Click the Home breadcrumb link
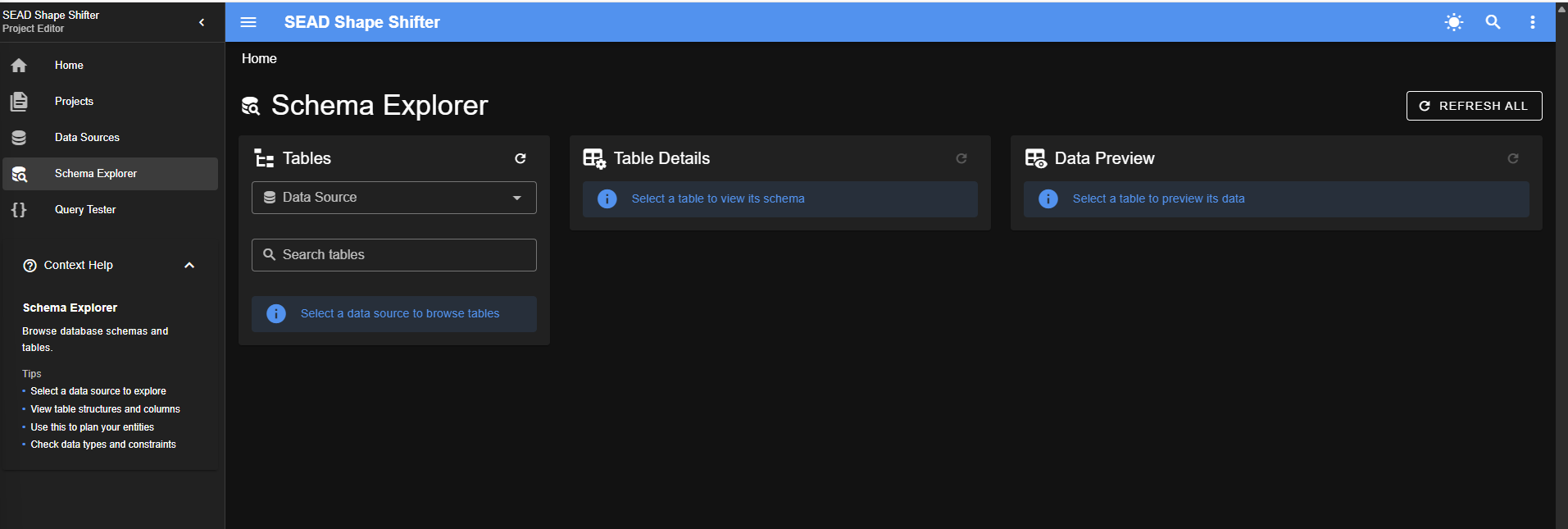The height and width of the screenshot is (529, 1568). [x=259, y=59]
